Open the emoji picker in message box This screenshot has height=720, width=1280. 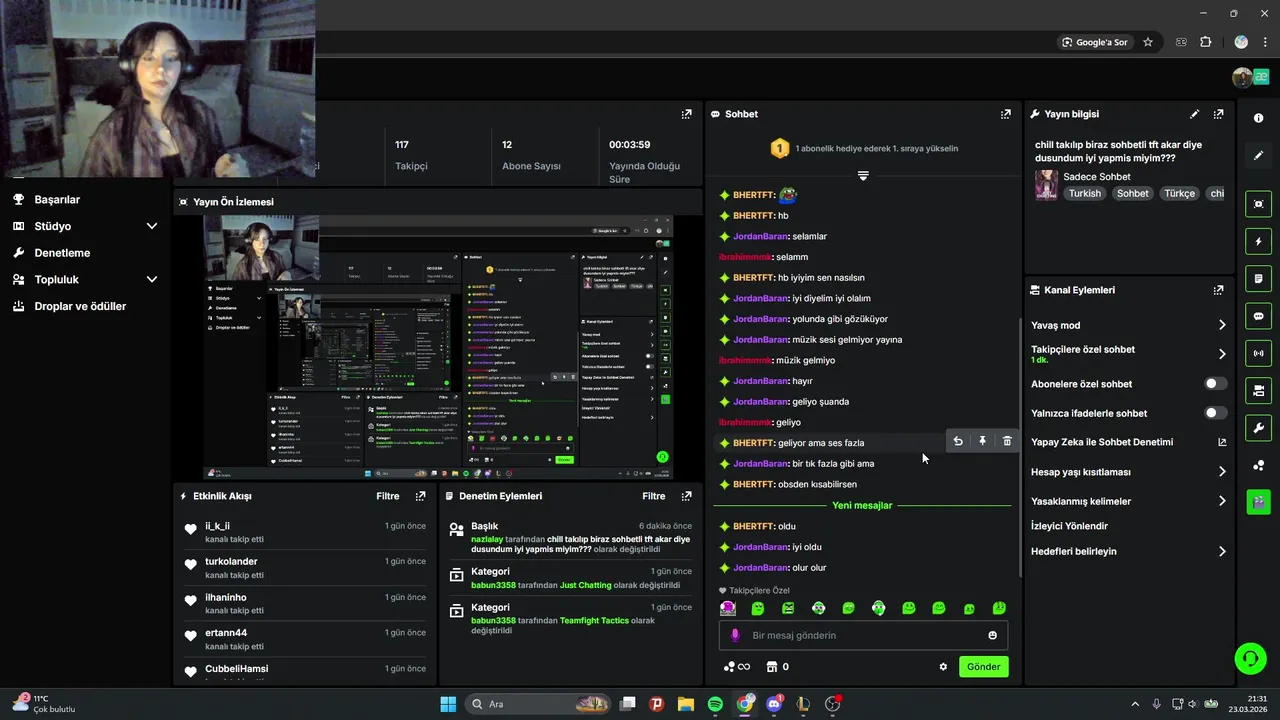pos(992,635)
